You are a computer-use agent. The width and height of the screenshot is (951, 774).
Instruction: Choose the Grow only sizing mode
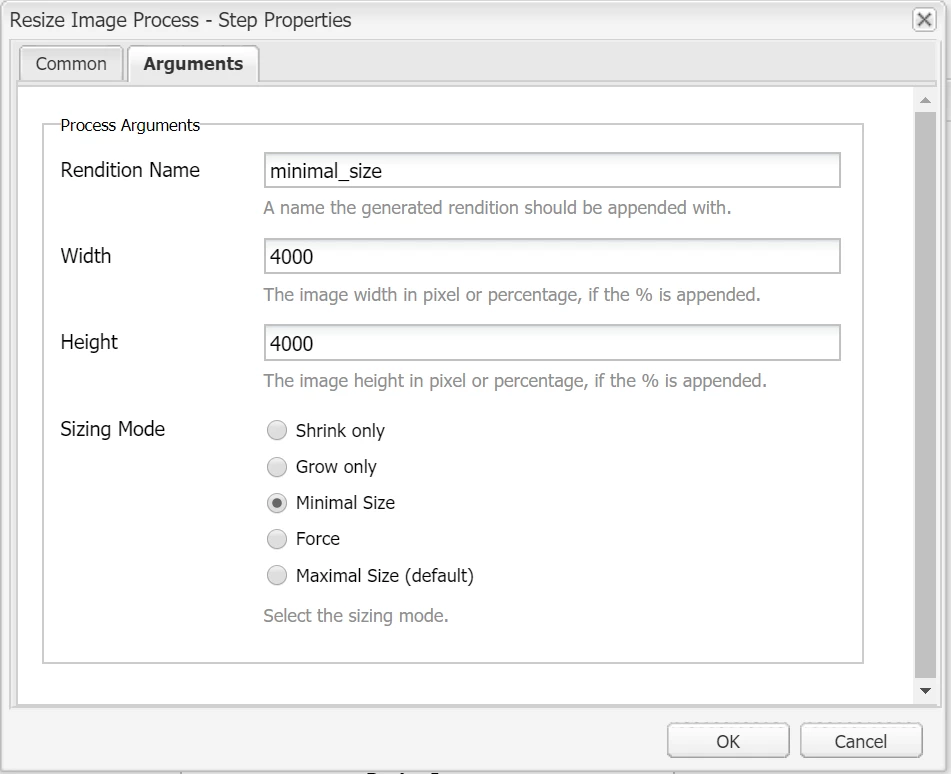pos(277,467)
